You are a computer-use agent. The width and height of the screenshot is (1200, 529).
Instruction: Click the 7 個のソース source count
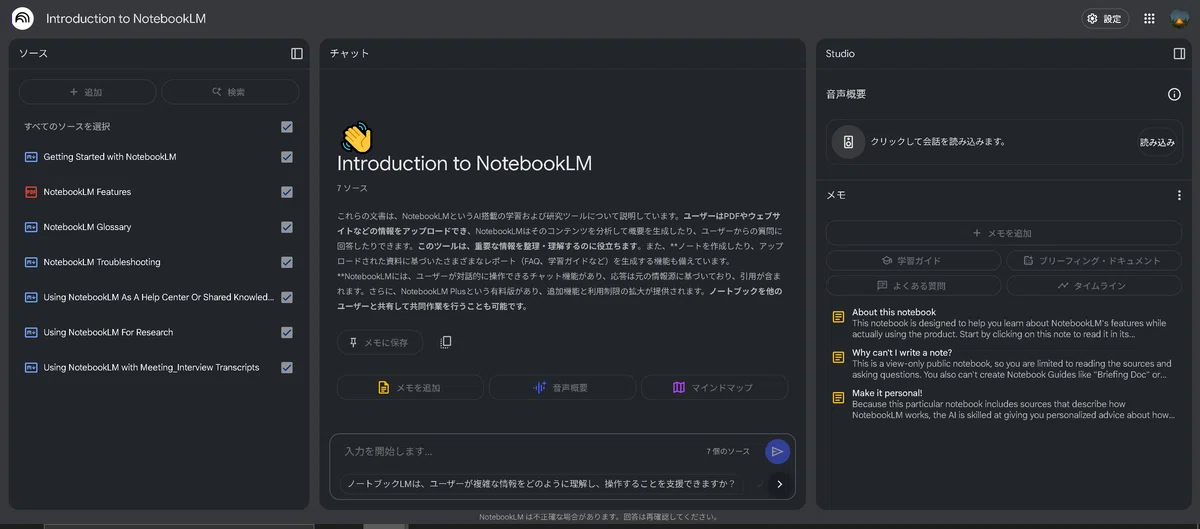[x=728, y=452]
